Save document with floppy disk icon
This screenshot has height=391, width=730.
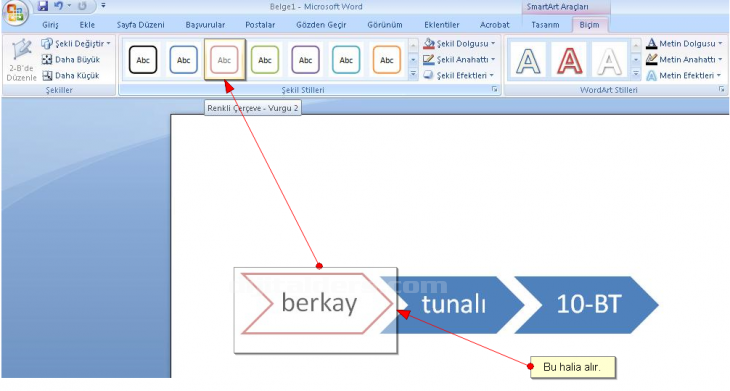pyautogui.click(x=43, y=6)
